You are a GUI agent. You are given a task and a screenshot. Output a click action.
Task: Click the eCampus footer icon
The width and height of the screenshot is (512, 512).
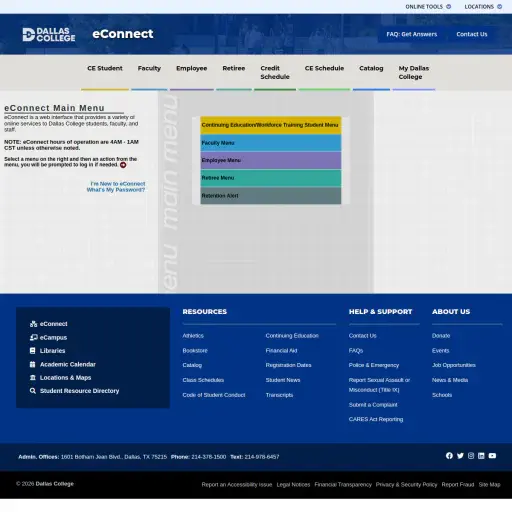click(33, 337)
